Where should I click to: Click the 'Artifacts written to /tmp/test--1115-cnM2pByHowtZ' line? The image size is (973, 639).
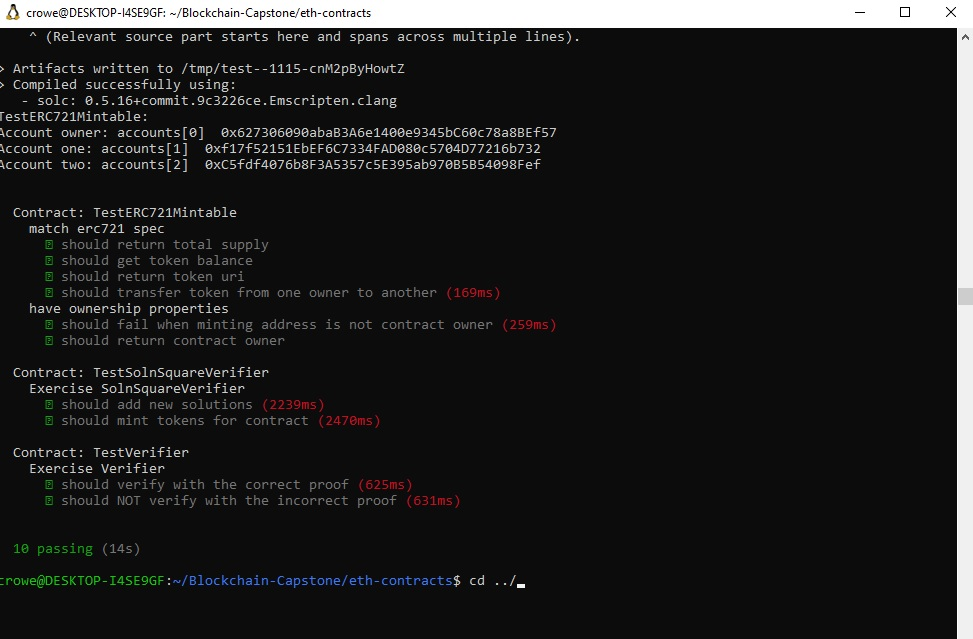[x=202, y=69]
